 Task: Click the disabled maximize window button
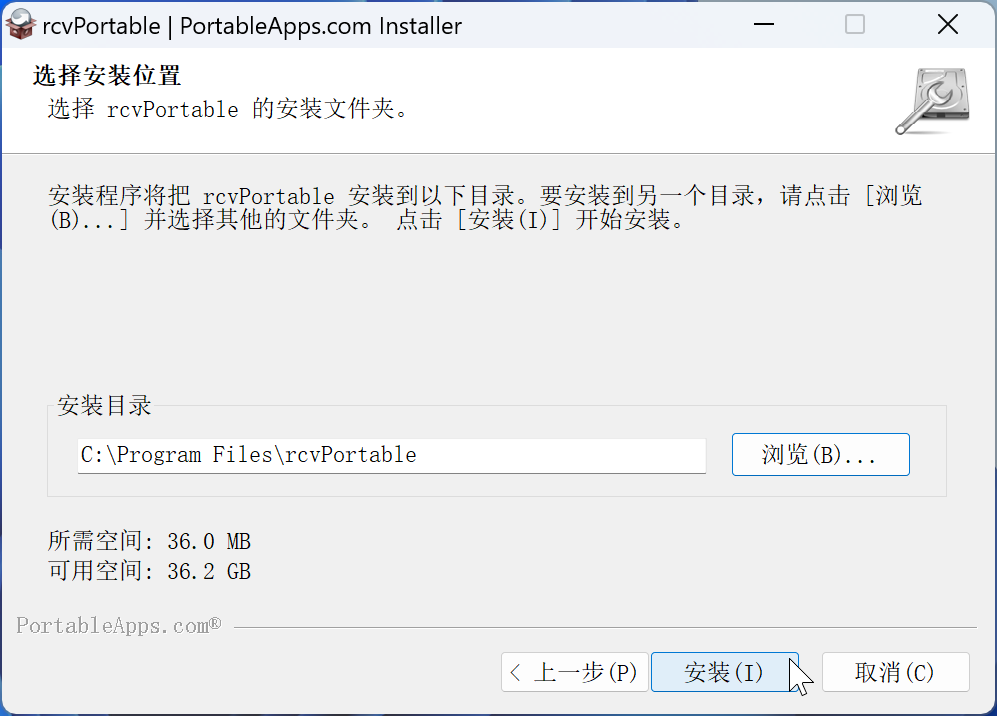click(x=855, y=25)
